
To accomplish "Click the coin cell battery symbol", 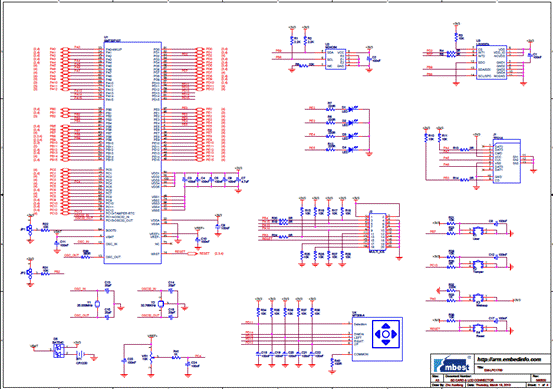I will 81,354.
